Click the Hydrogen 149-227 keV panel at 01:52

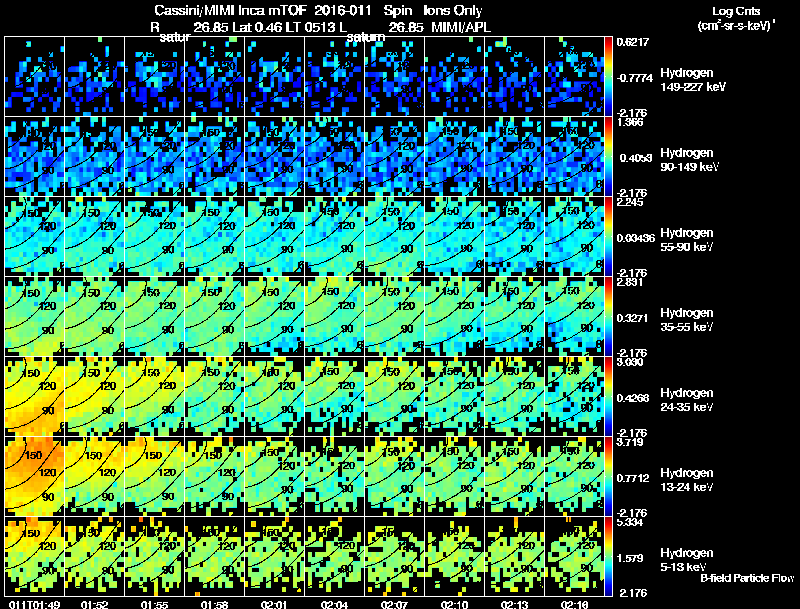pyautogui.click(x=94, y=76)
